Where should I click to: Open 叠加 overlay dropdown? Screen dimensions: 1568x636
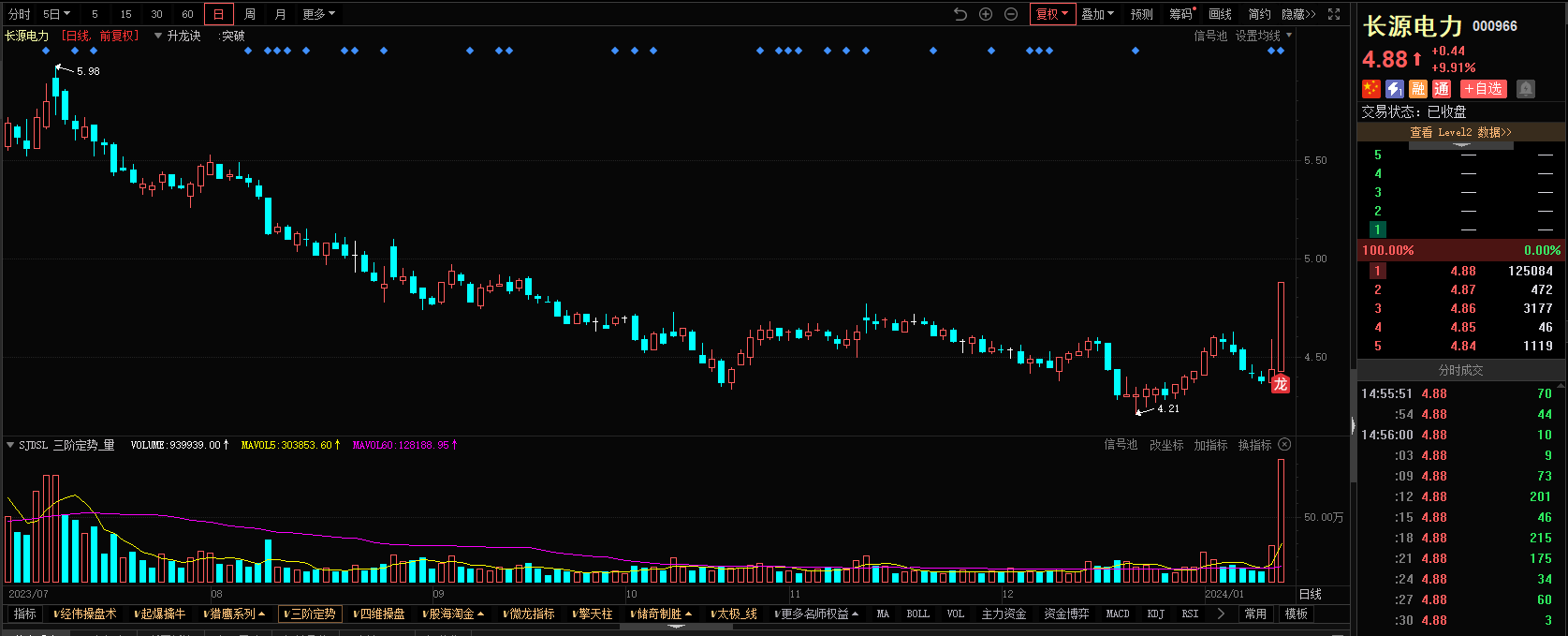coord(1097,14)
